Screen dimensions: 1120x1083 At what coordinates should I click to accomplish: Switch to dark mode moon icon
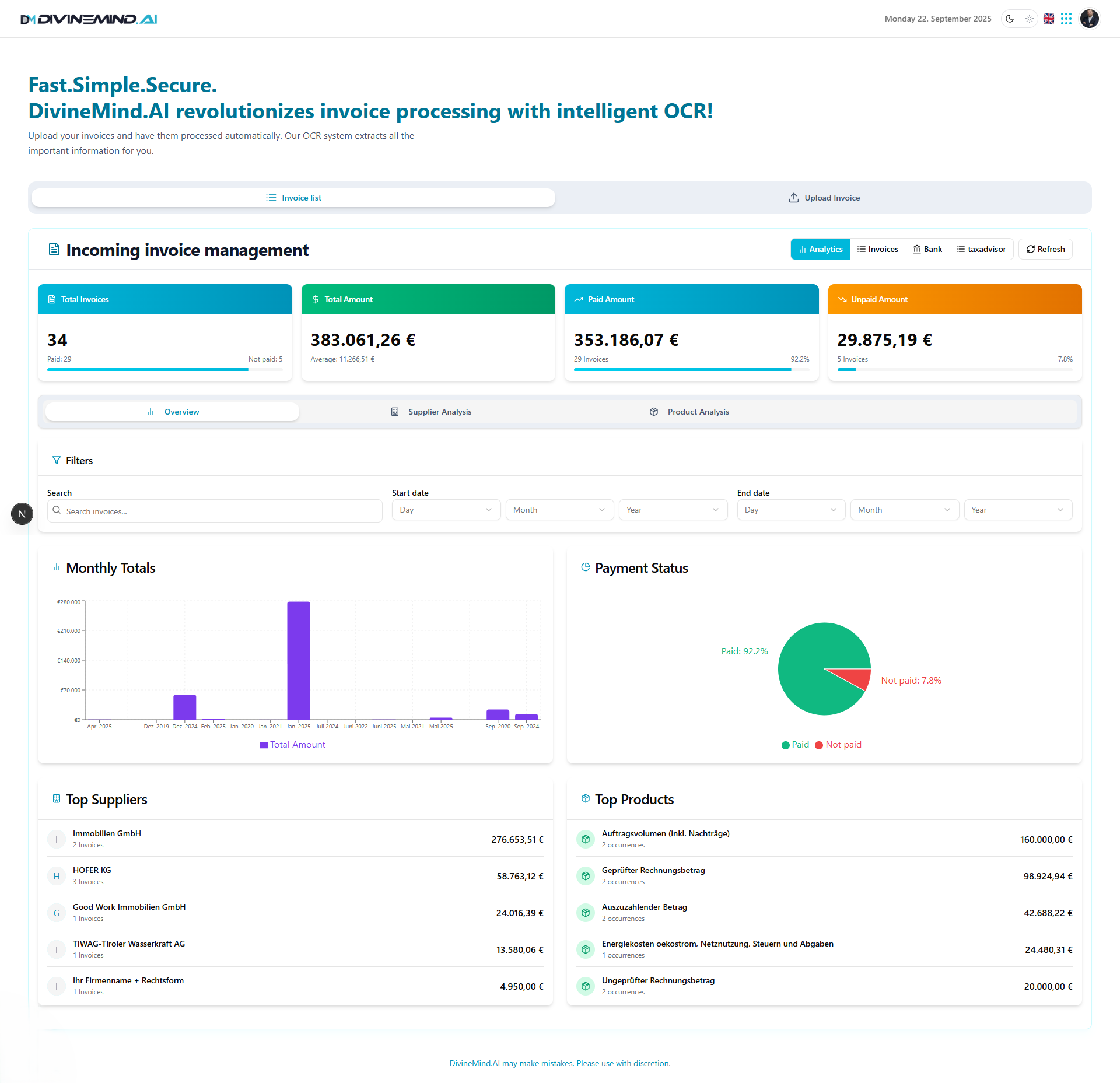1010,19
